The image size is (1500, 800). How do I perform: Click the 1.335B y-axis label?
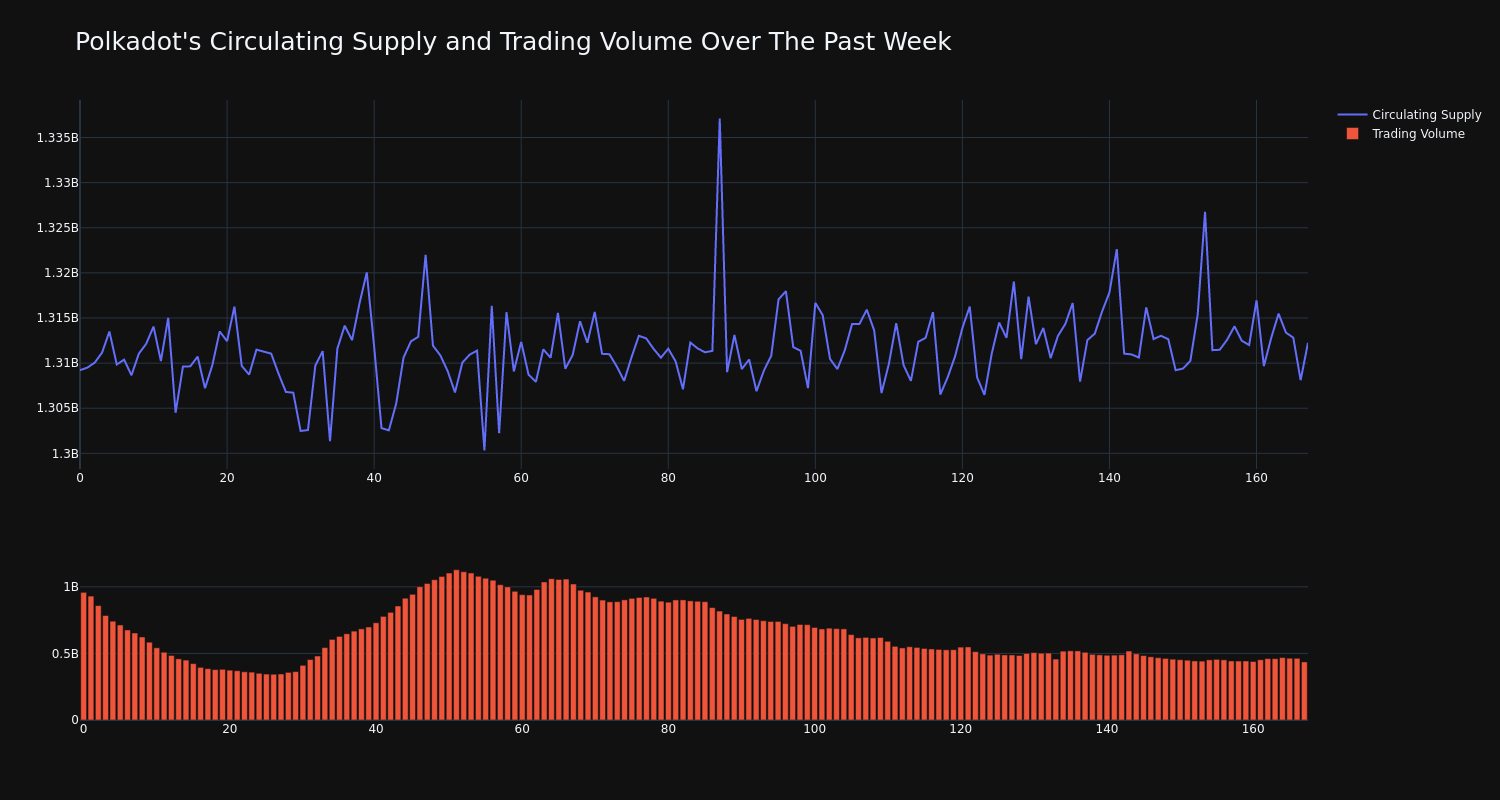coord(57,138)
